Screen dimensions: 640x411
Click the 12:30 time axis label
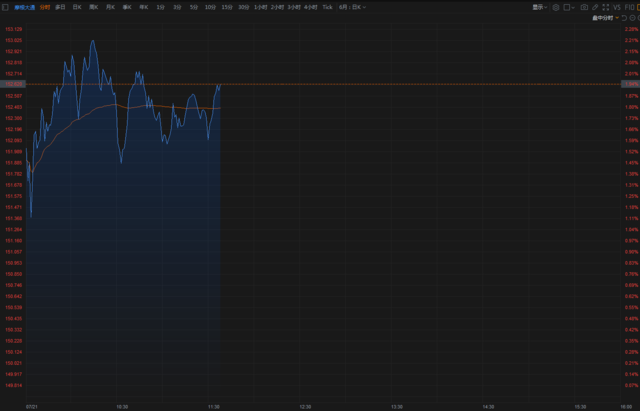tap(305, 407)
